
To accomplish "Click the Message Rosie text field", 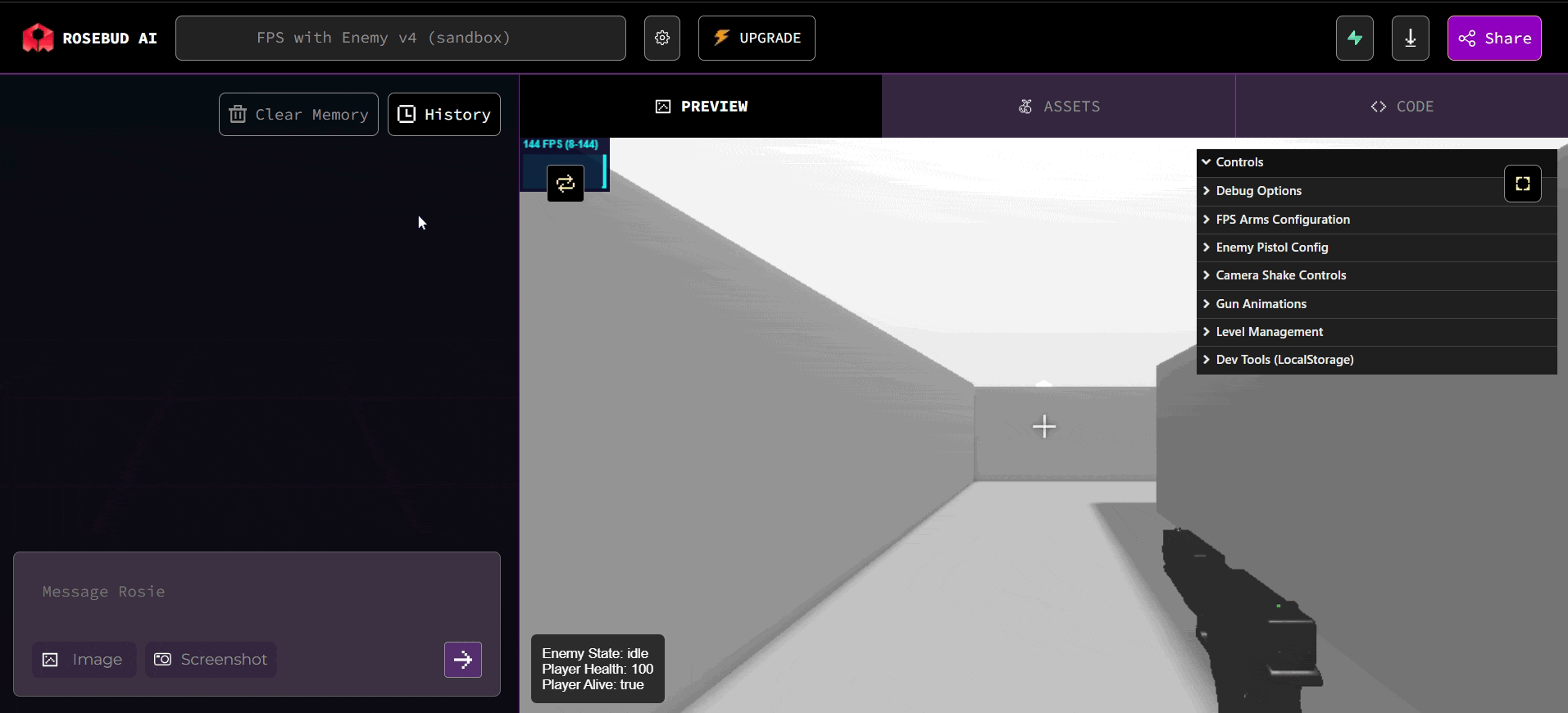I will click(257, 592).
